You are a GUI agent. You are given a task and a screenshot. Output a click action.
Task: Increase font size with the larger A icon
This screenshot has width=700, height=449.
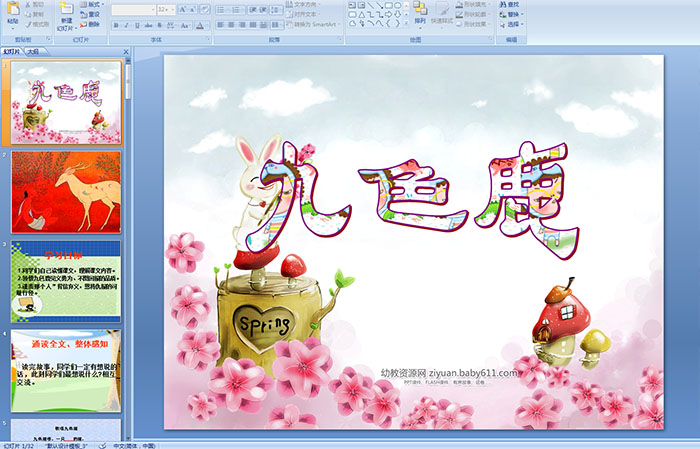[183, 9]
